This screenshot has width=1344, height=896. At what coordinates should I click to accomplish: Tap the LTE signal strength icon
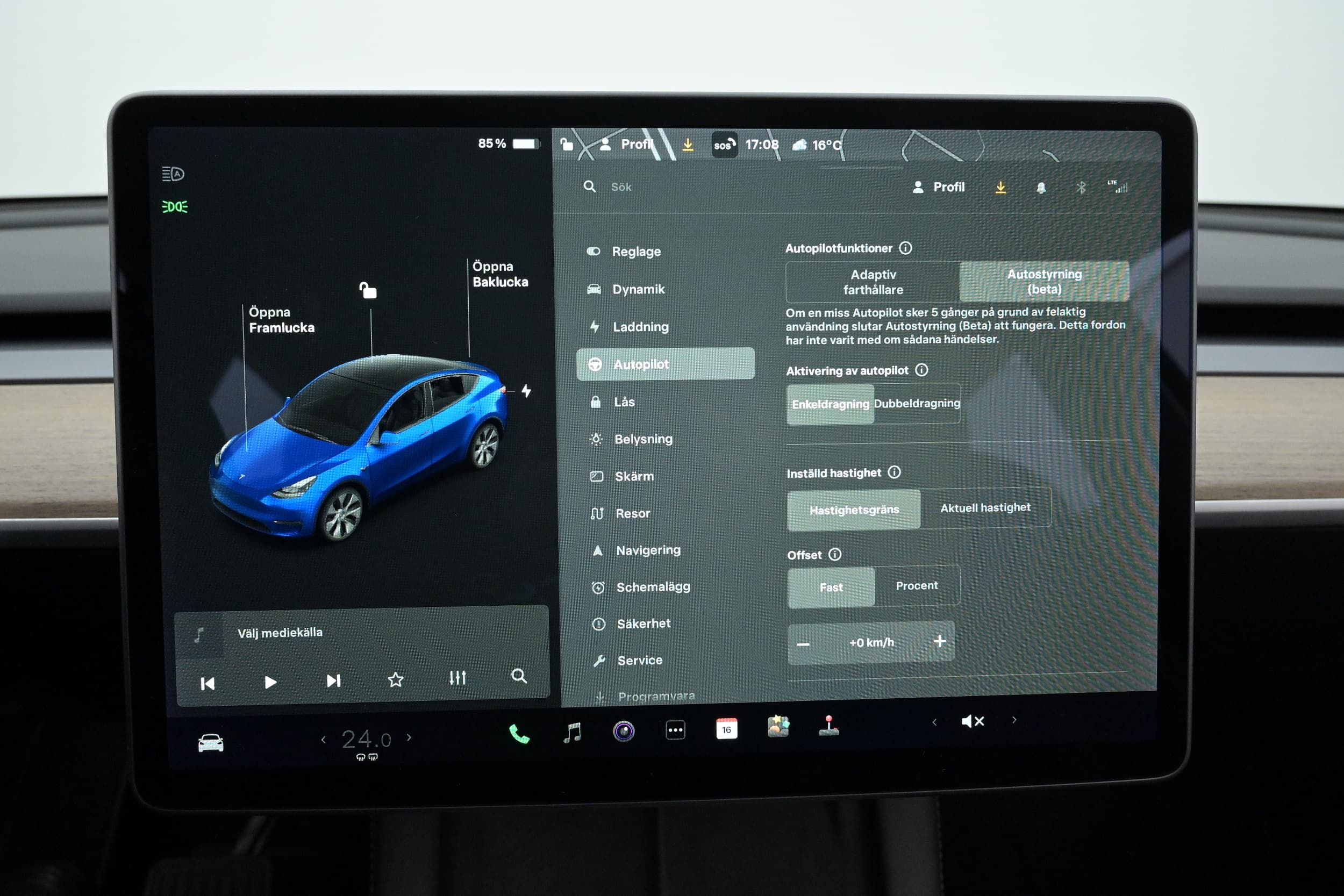coord(1118,187)
